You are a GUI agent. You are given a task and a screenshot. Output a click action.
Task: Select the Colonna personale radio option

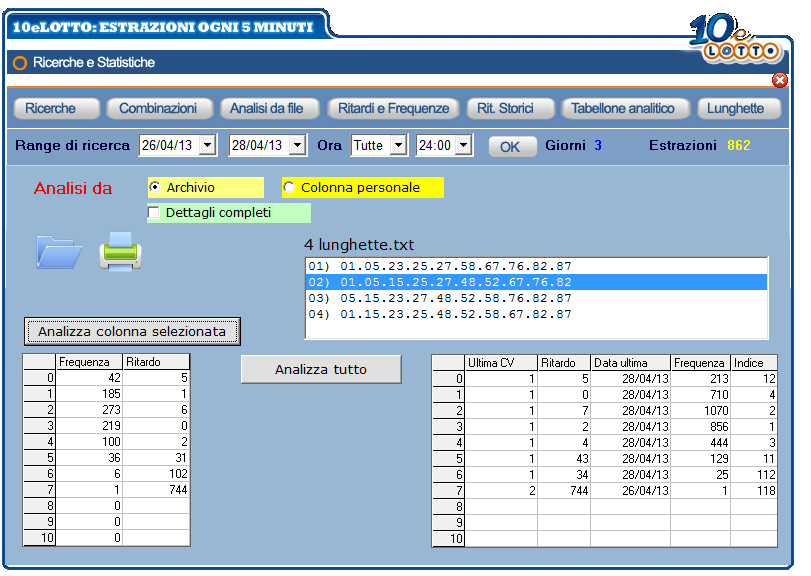(289, 187)
